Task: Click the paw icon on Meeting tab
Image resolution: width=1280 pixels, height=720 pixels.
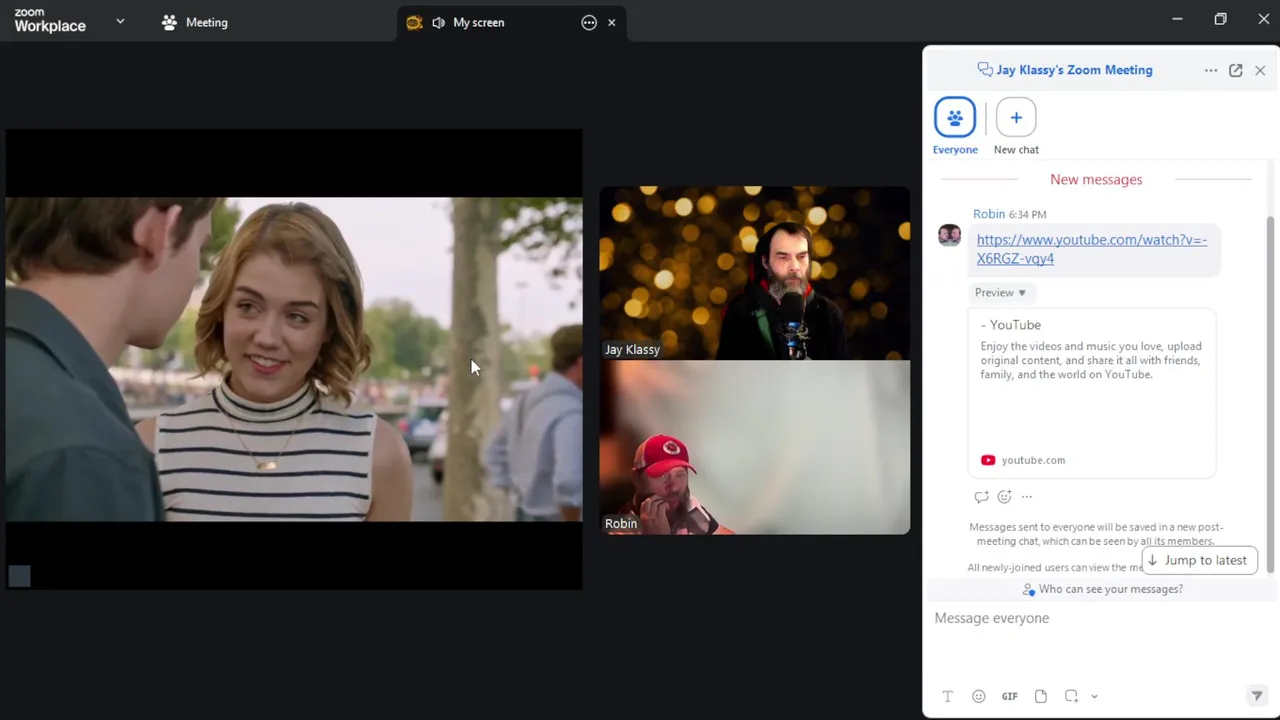Action: coord(169,22)
